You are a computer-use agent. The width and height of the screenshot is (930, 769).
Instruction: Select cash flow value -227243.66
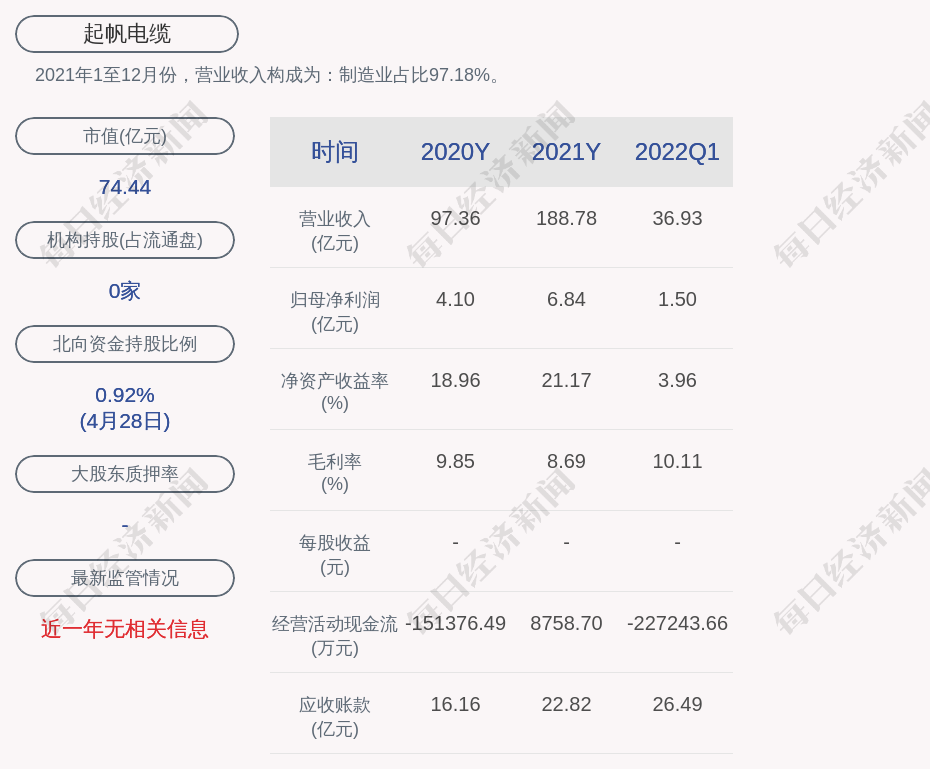coord(677,623)
